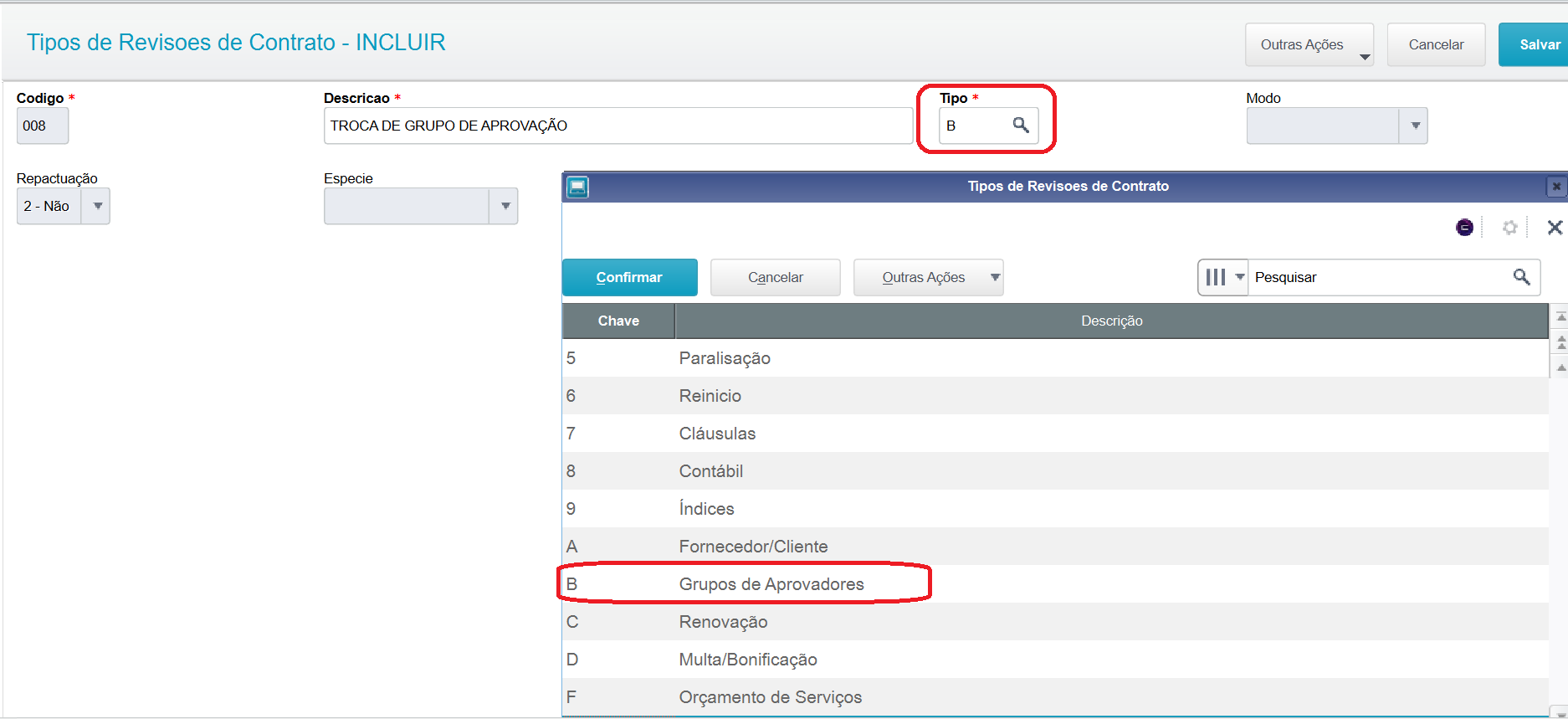Image resolution: width=1568 pixels, height=719 pixels.
Task: Click inside the Codigo field 008
Action: 43,126
